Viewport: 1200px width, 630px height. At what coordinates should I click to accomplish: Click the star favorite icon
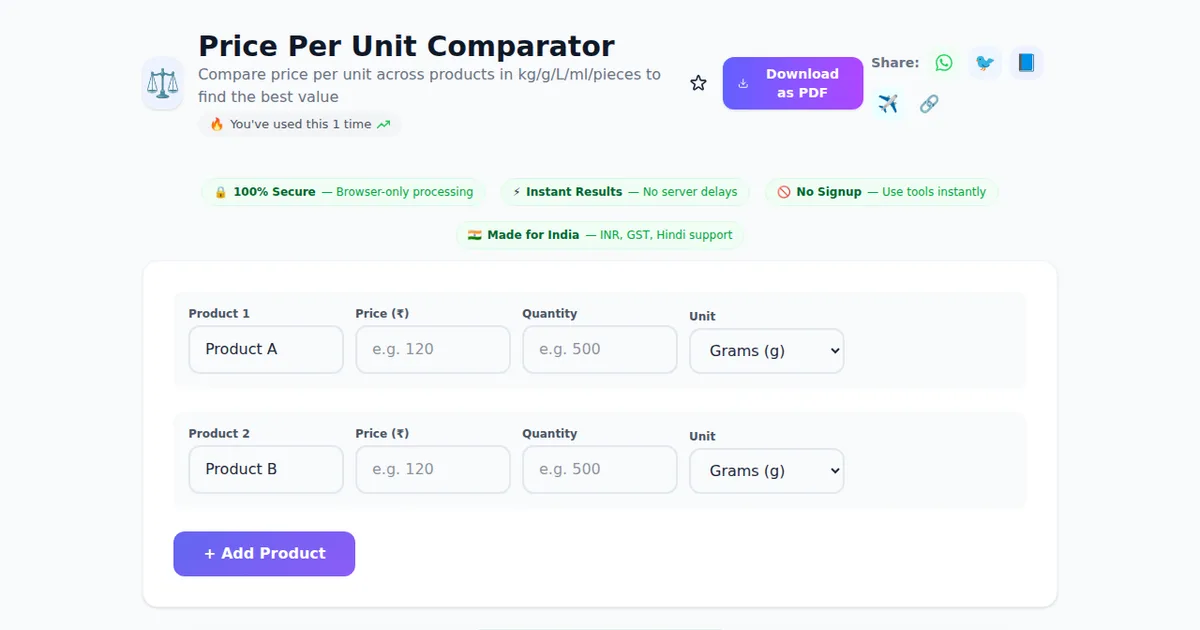point(698,83)
